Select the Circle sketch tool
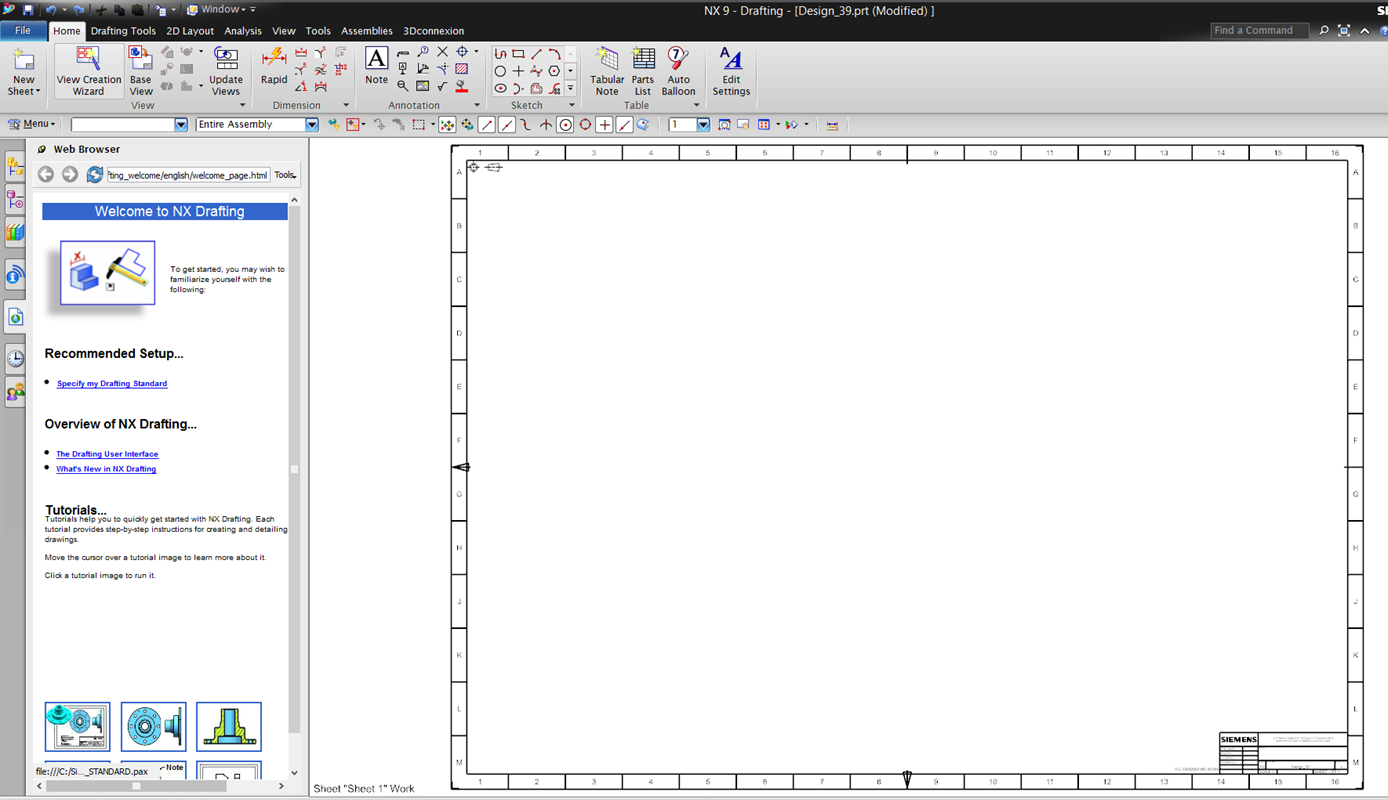 pos(500,71)
